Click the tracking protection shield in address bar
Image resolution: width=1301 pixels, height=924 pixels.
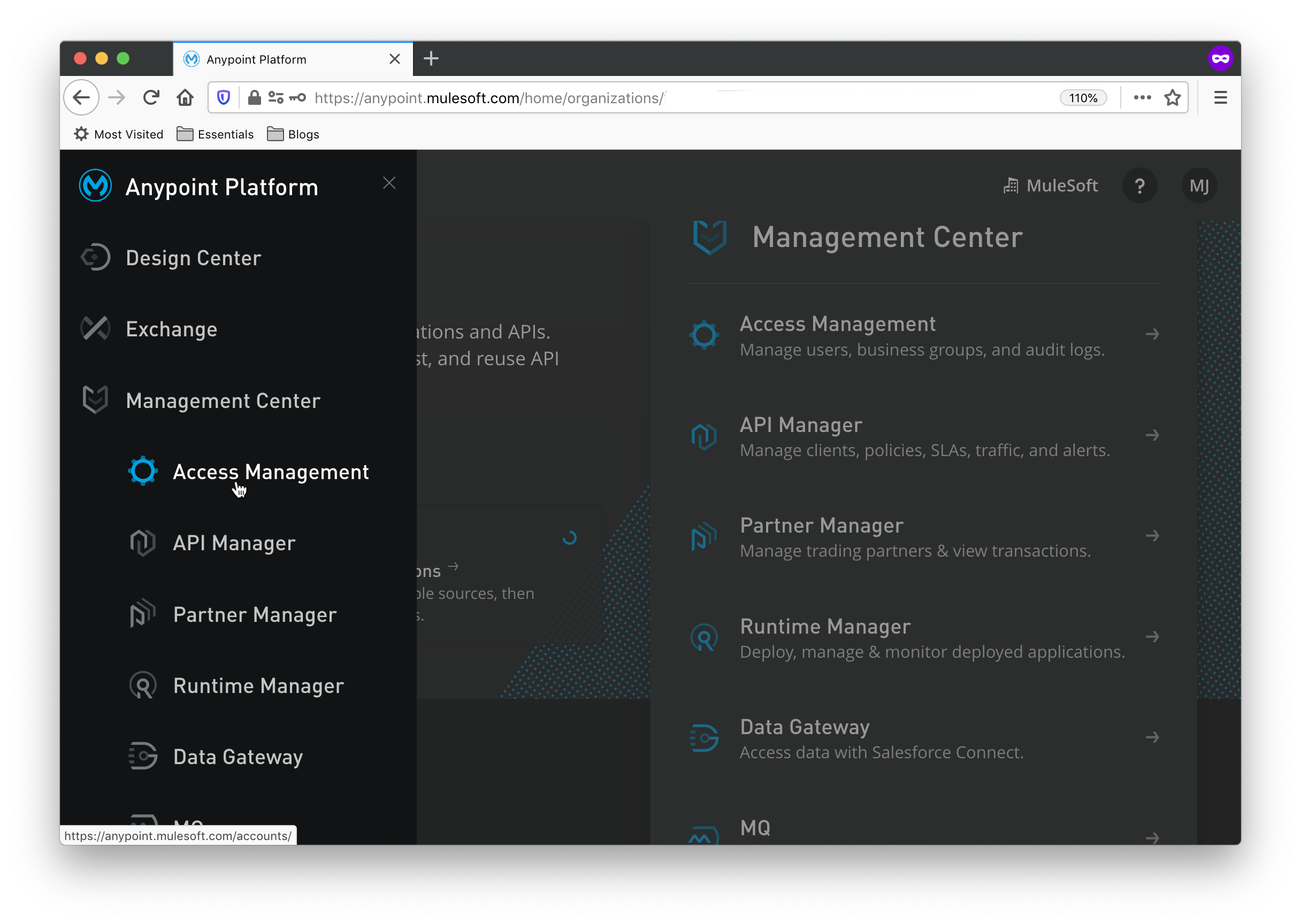[x=224, y=98]
